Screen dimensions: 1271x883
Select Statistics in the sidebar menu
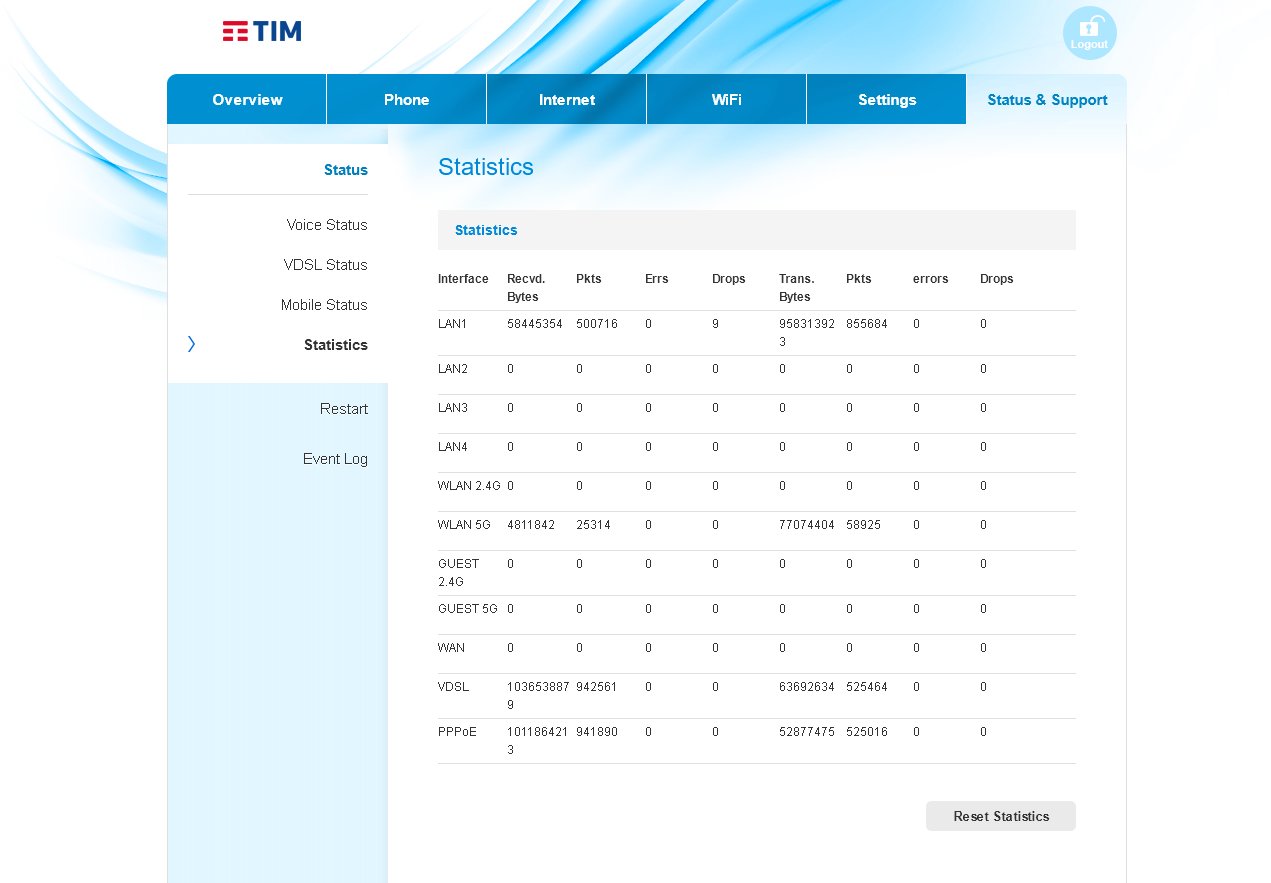tap(335, 345)
